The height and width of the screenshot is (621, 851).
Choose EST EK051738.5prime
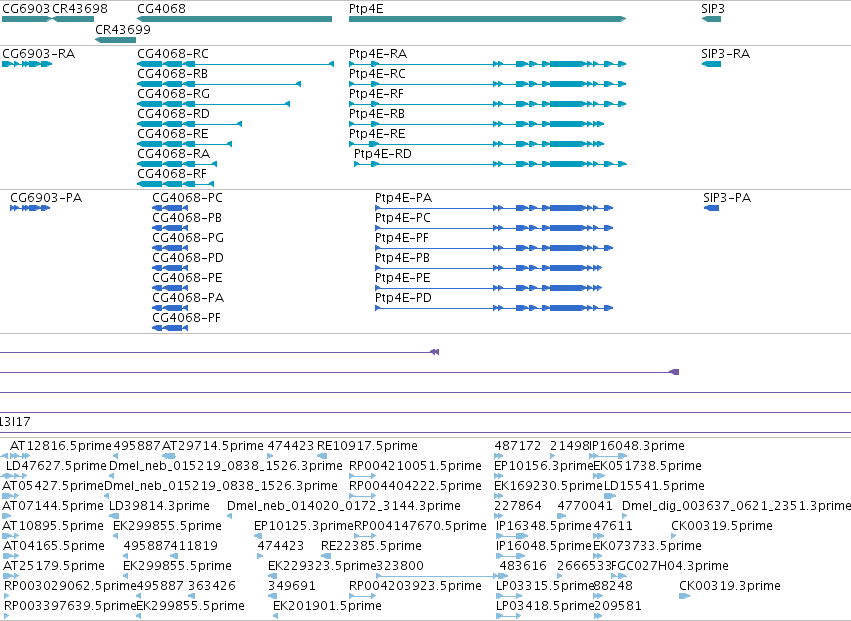647,466
